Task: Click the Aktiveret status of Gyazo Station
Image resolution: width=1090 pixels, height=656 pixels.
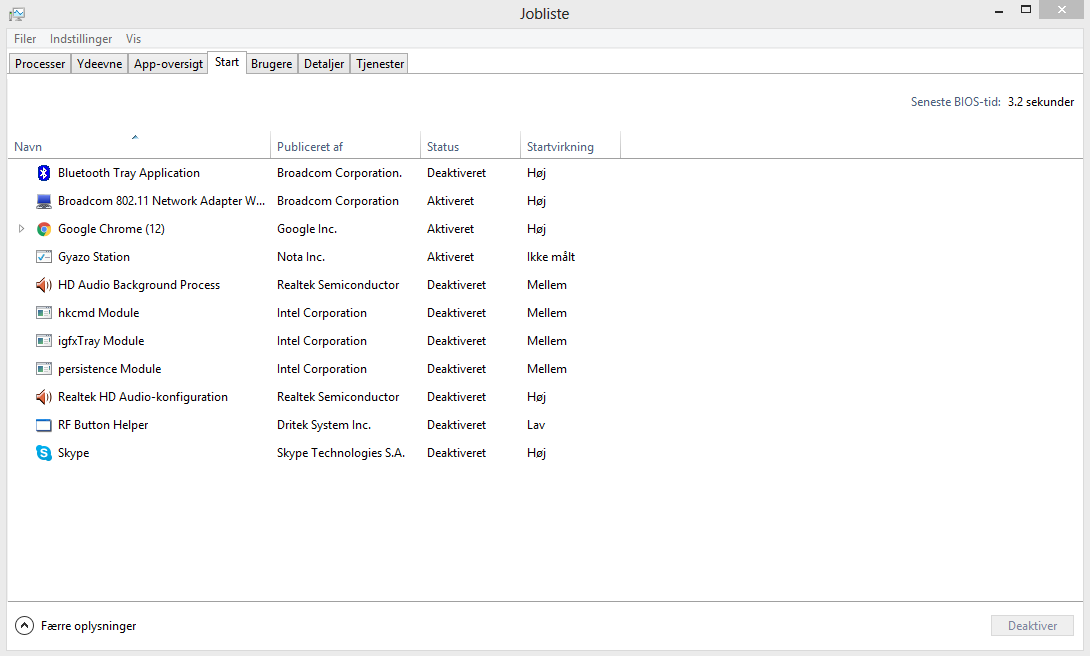Action: 450,256
